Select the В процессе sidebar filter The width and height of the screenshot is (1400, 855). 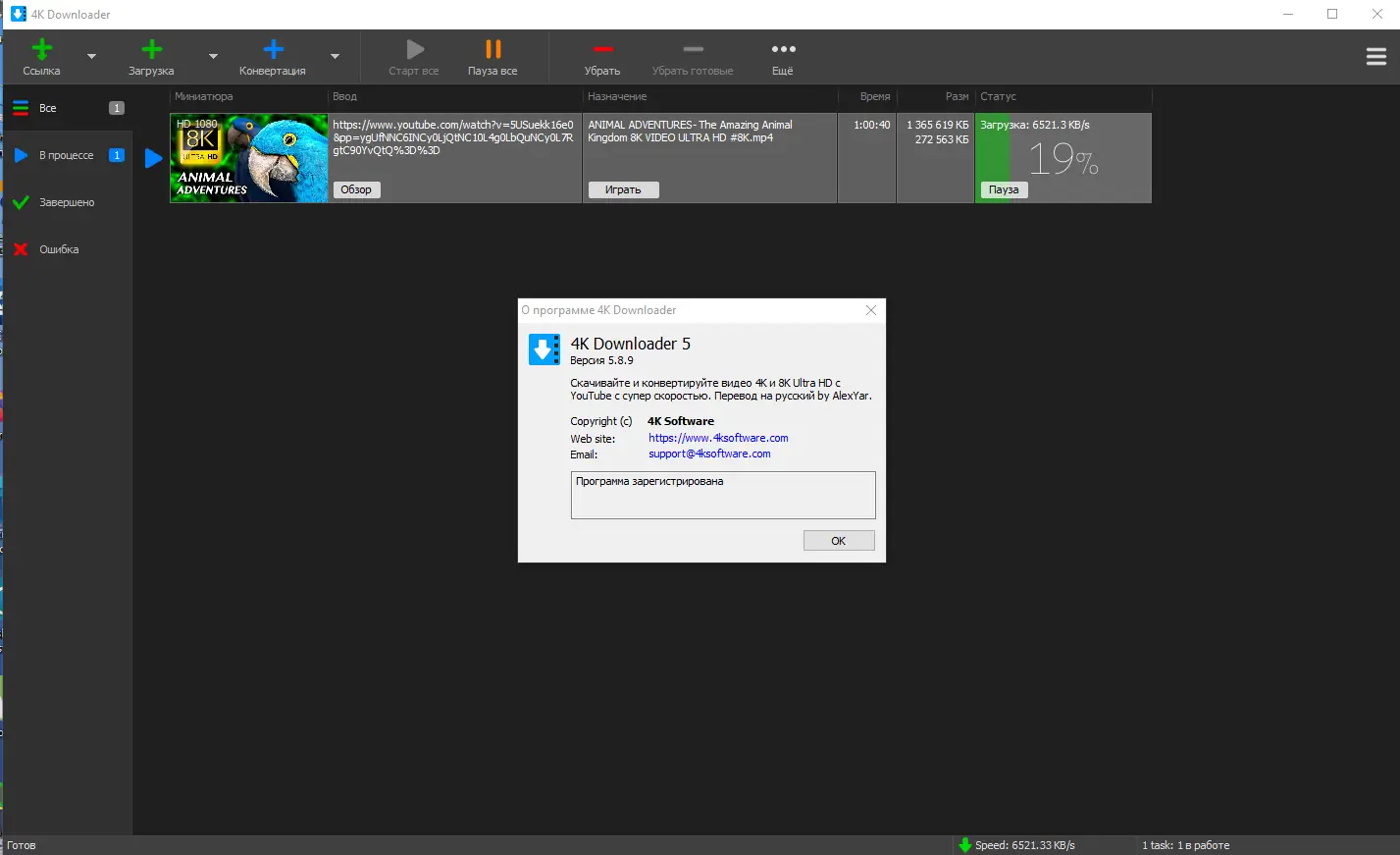click(67, 155)
